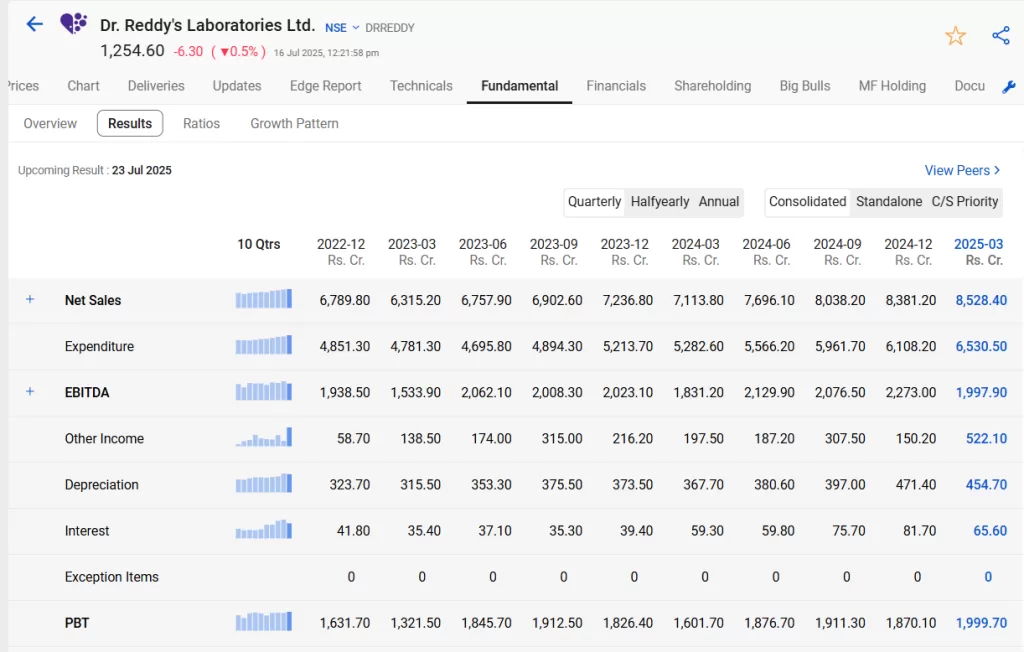Click Expenditure value 6,530.50
Image resolution: width=1024 pixels, height=652 pixels.
point(981,346)
